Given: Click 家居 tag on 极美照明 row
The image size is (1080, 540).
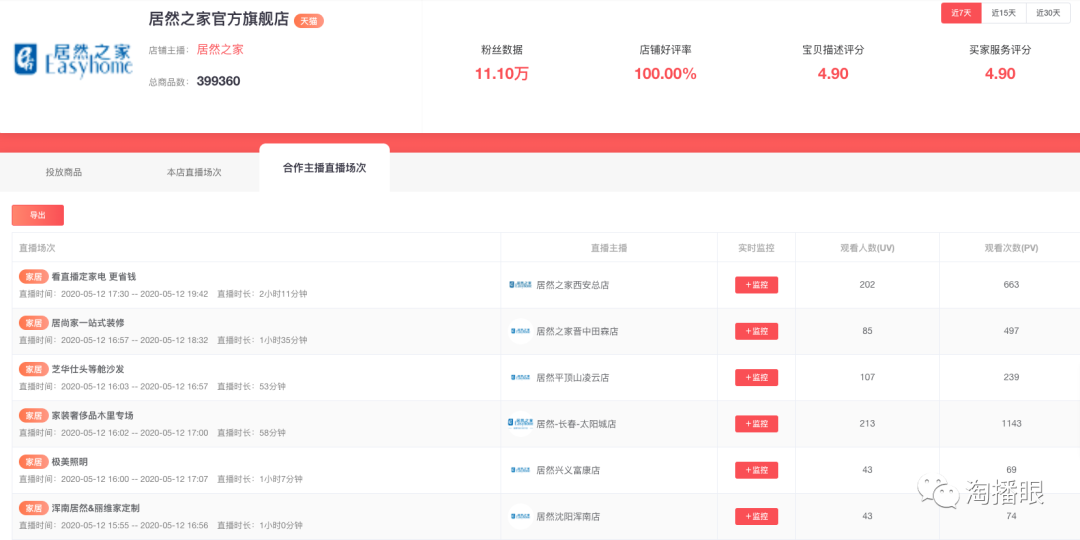Looking at the screenshot, I should (x=34, y=461).
